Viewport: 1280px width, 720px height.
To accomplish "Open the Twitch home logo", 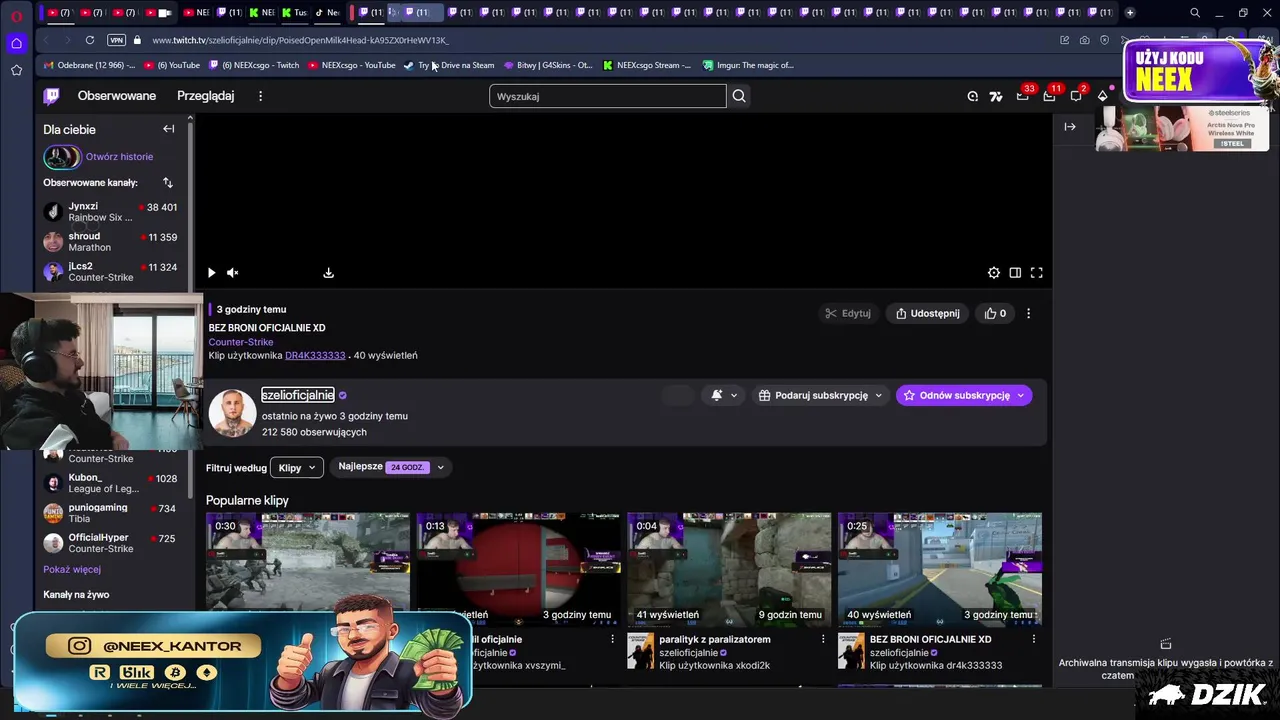I will coord(51,96).
